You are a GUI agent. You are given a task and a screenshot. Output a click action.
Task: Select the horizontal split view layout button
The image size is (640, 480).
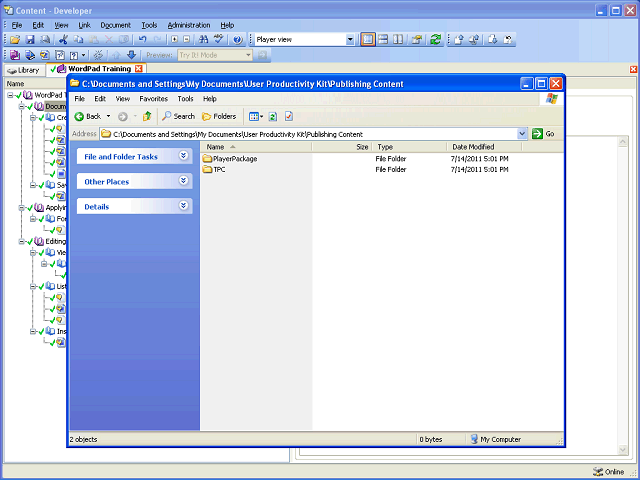pos(383,40)
